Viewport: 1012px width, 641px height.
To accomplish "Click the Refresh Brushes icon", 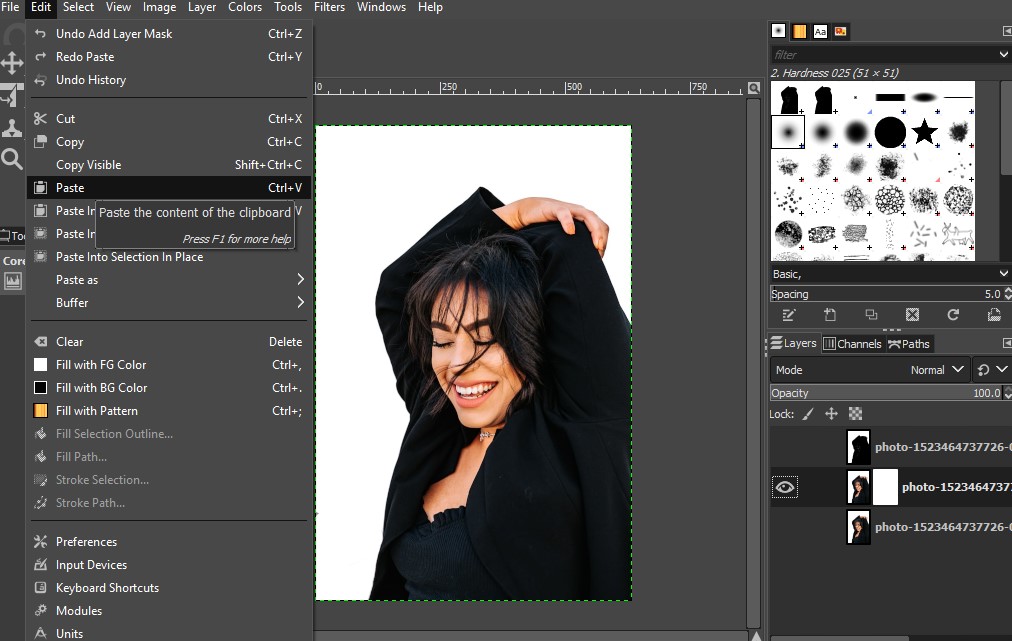I will pos(953,315).
